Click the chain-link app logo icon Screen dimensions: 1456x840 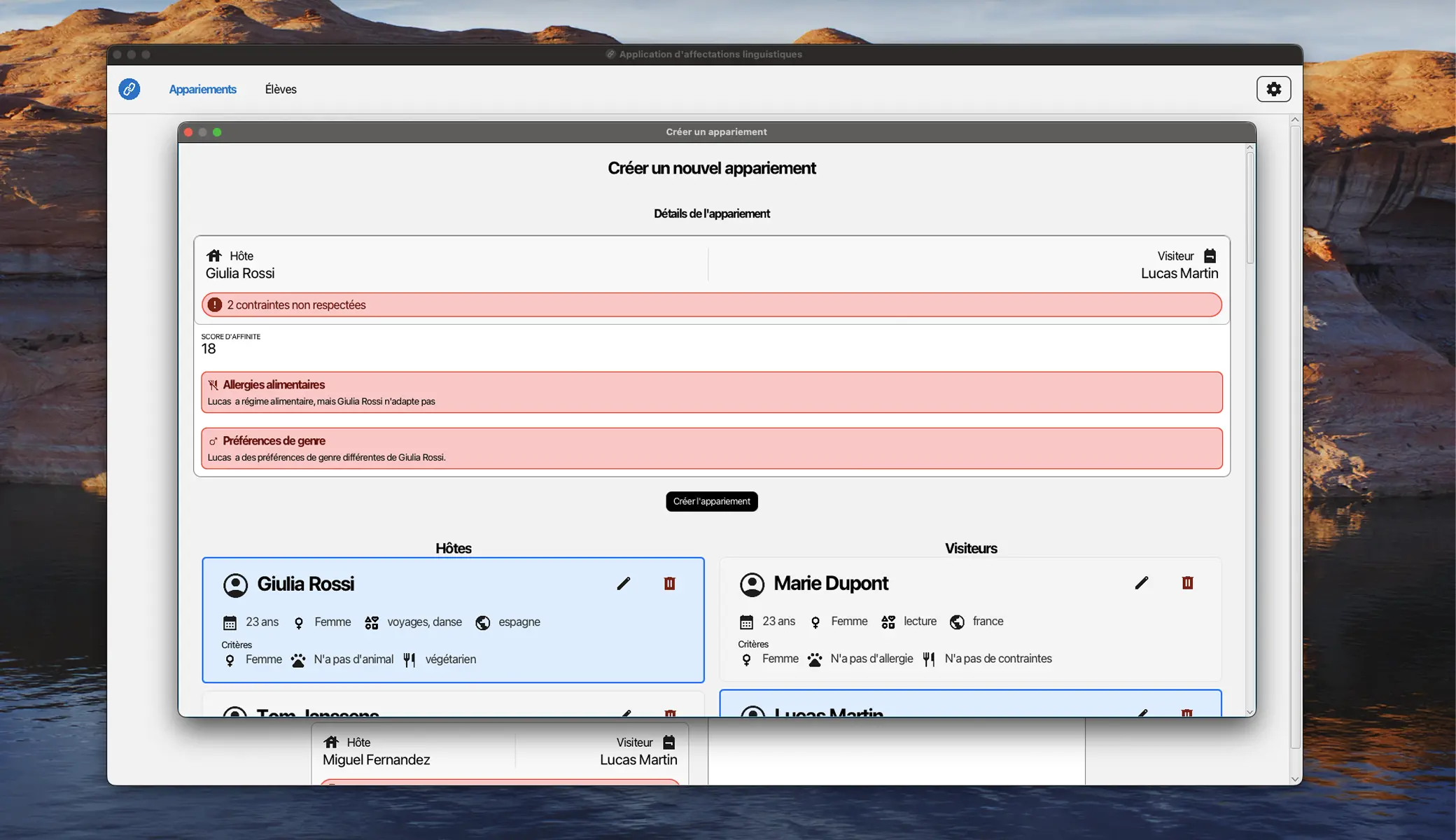click(x=129, y=89)
